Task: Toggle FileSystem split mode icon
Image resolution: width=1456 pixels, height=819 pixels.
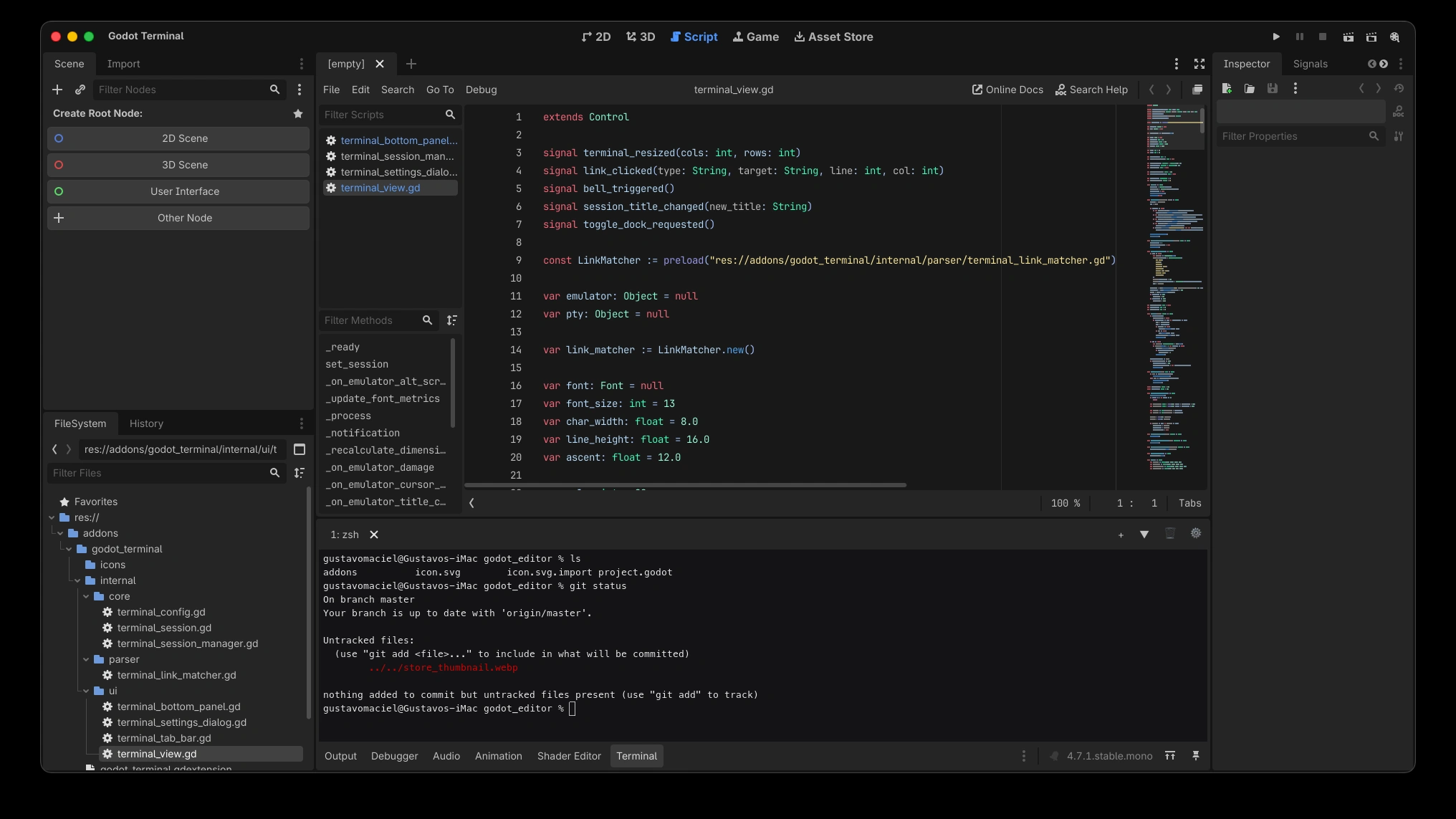Action: (x=300, y=449)
